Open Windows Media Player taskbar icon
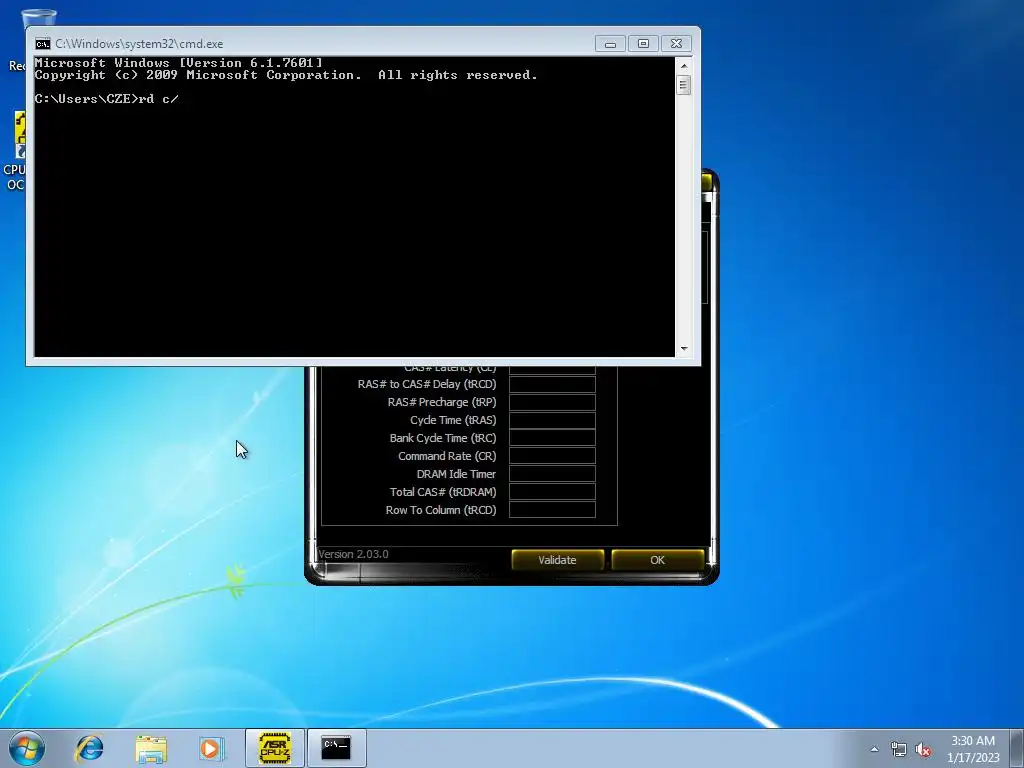The width and height of the screenshot is (1024, 768). 211,748
